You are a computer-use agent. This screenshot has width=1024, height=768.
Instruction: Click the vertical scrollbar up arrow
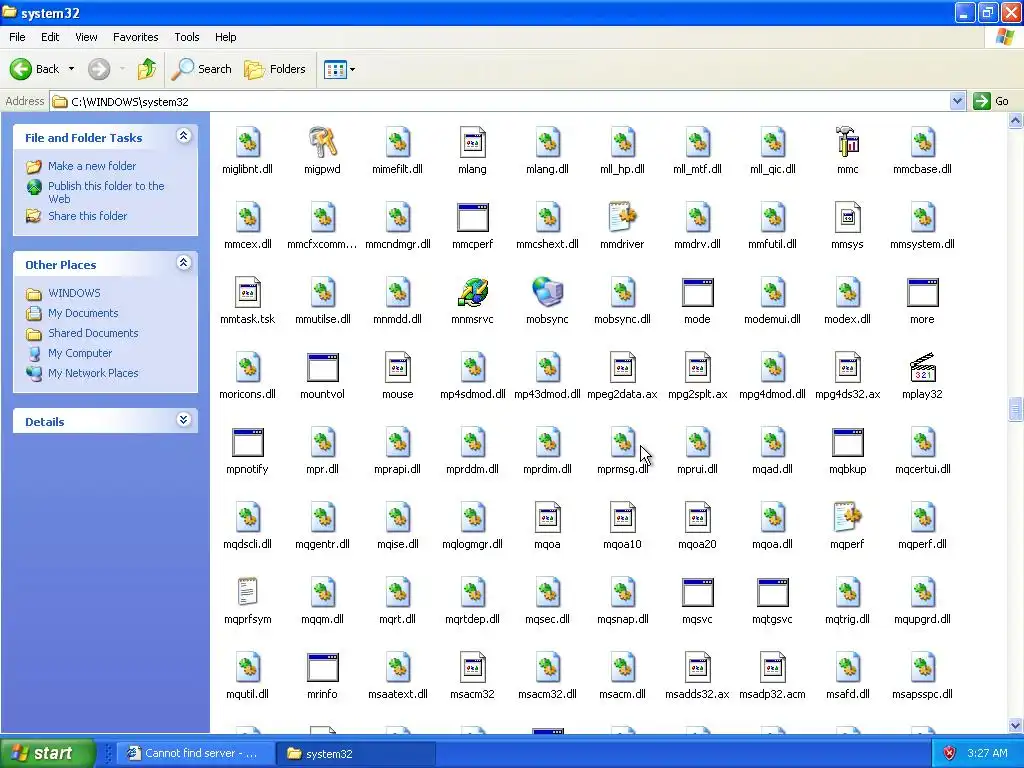pyautogui.click(x=1016, y=120)
